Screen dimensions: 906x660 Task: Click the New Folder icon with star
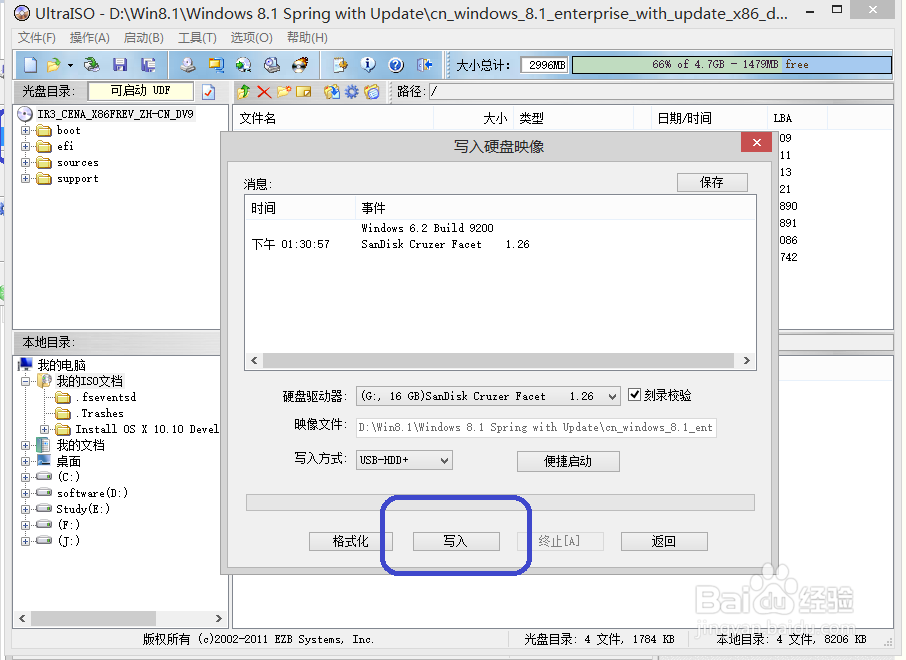[284, 91]
